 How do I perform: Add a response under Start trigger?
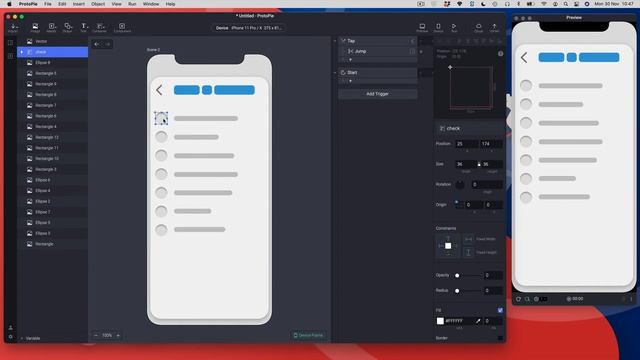[x=350, y=81]
